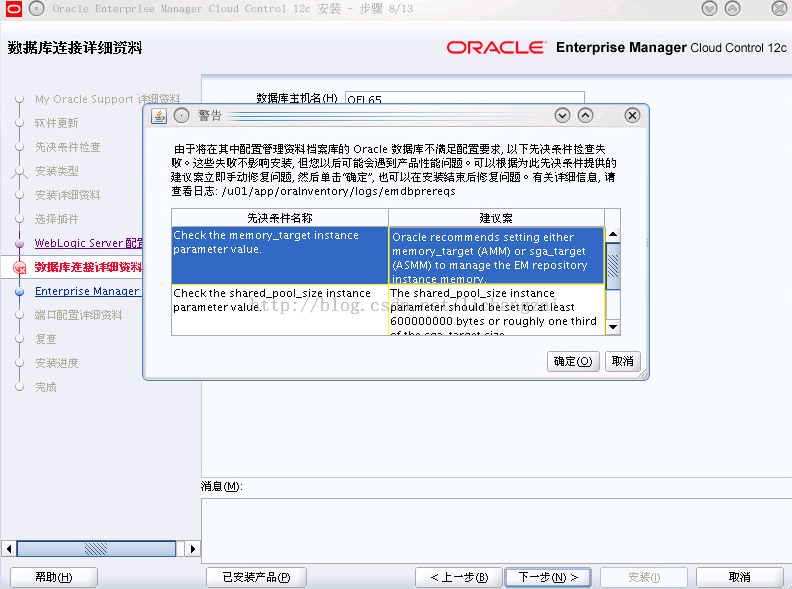Click the 完成 step in the sidebar
792x589 pixels.
click(x=45, y=387)
